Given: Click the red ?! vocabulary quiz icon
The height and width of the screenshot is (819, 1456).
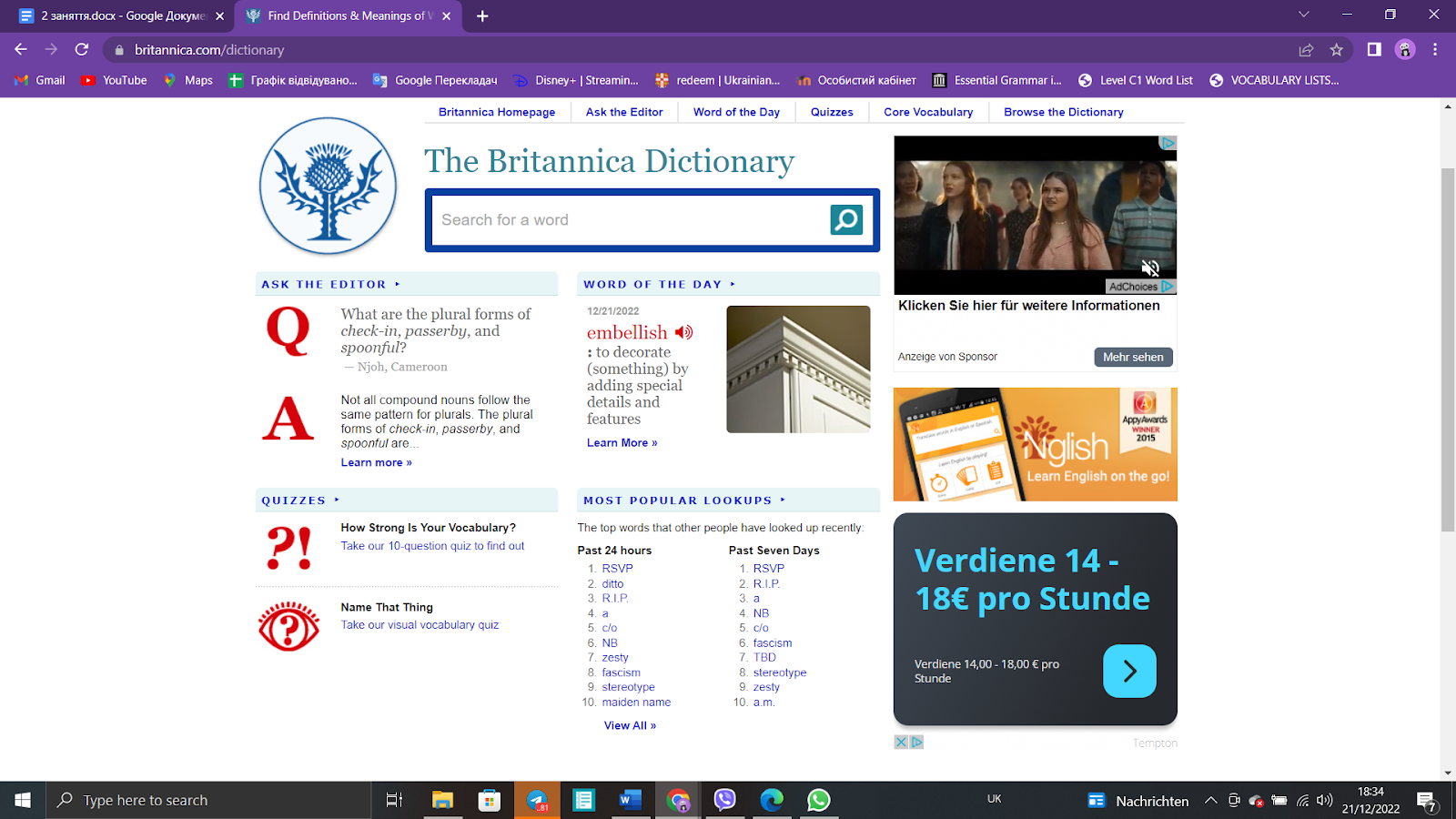Looking at the screenshot, I should point(289,548).
